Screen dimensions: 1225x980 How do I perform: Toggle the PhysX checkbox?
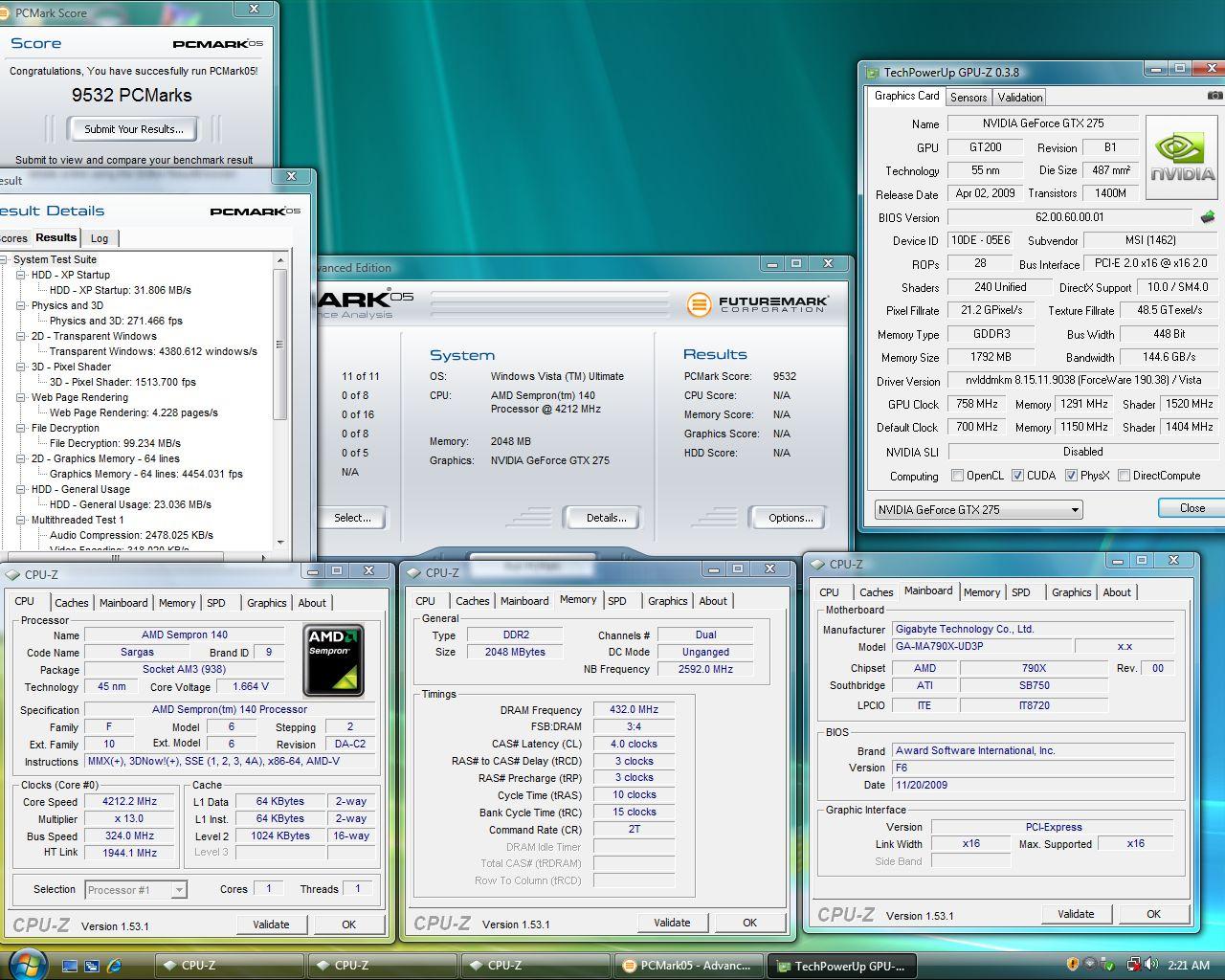click(x=1071, y=476)
